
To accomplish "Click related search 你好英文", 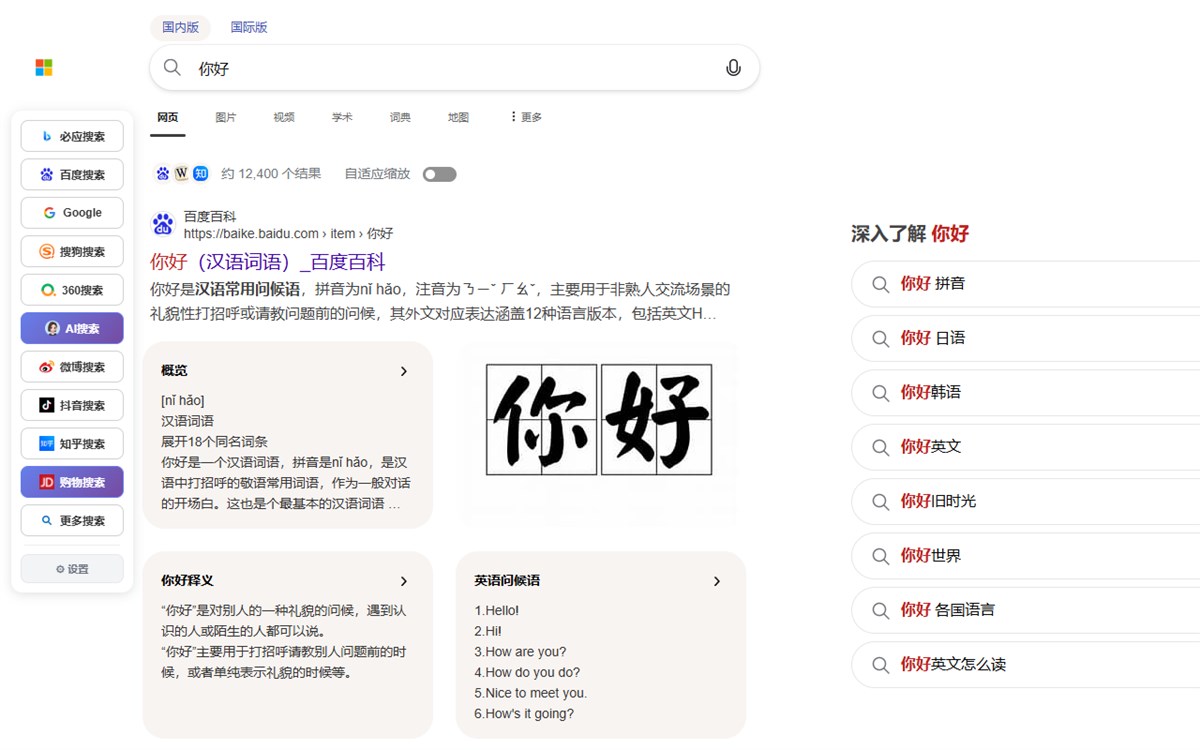I will point(1026,447).
